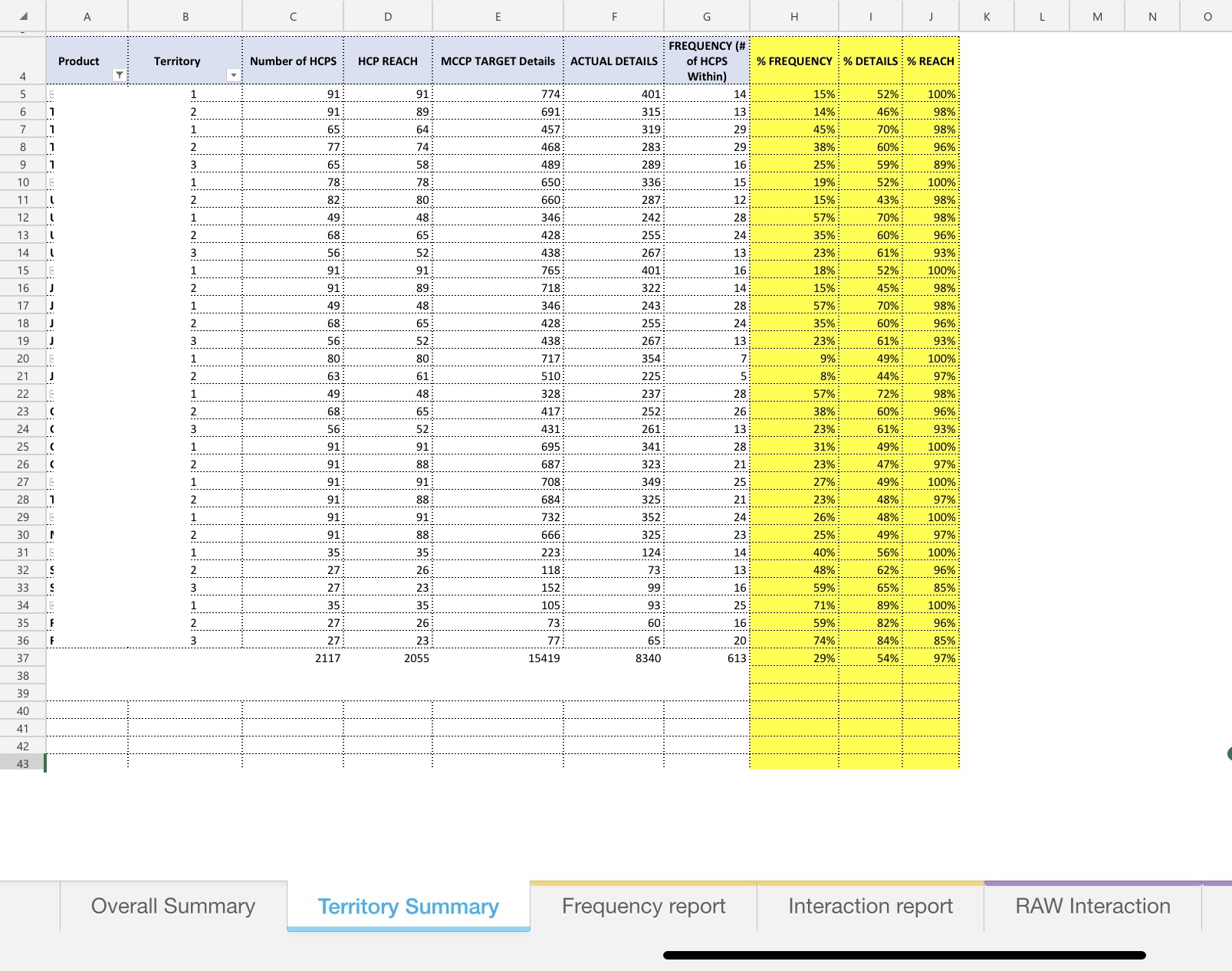Select the total cell showing 15419
Screen dimensions: 1232x971
498,658
